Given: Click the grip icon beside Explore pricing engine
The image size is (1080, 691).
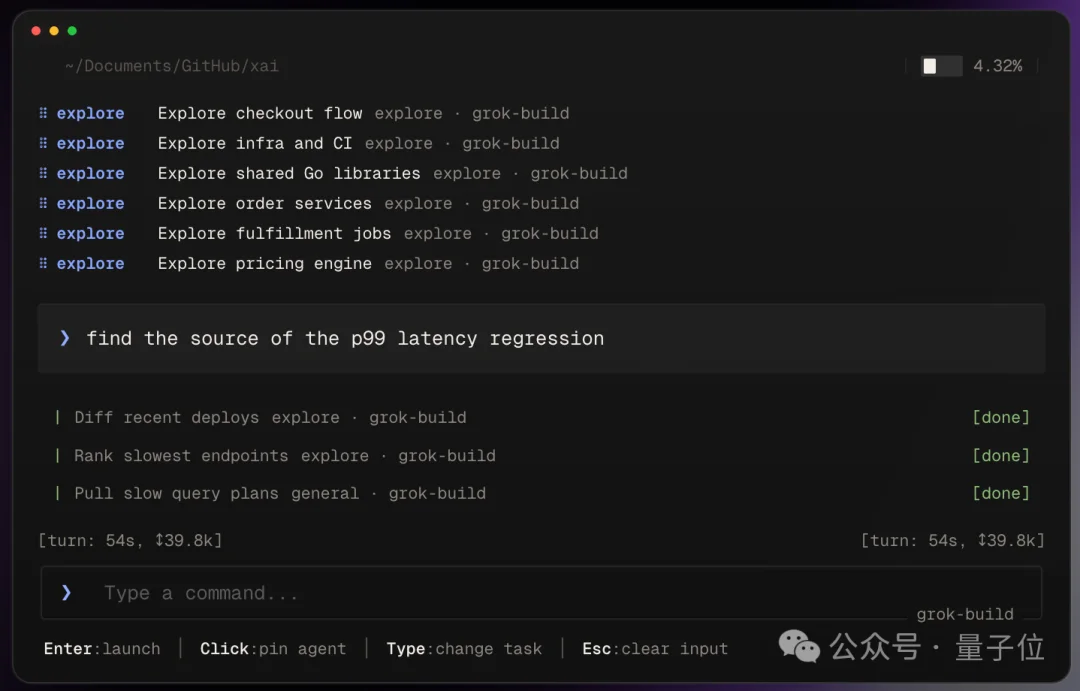Looking at the screenshot, I should pyautogui.click(x=43, y=263).
